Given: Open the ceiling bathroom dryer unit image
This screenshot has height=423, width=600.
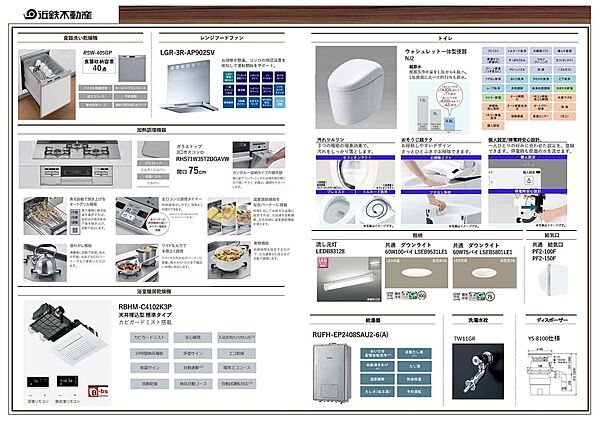Looking at the screenshot, I should [x=68, y=332].
